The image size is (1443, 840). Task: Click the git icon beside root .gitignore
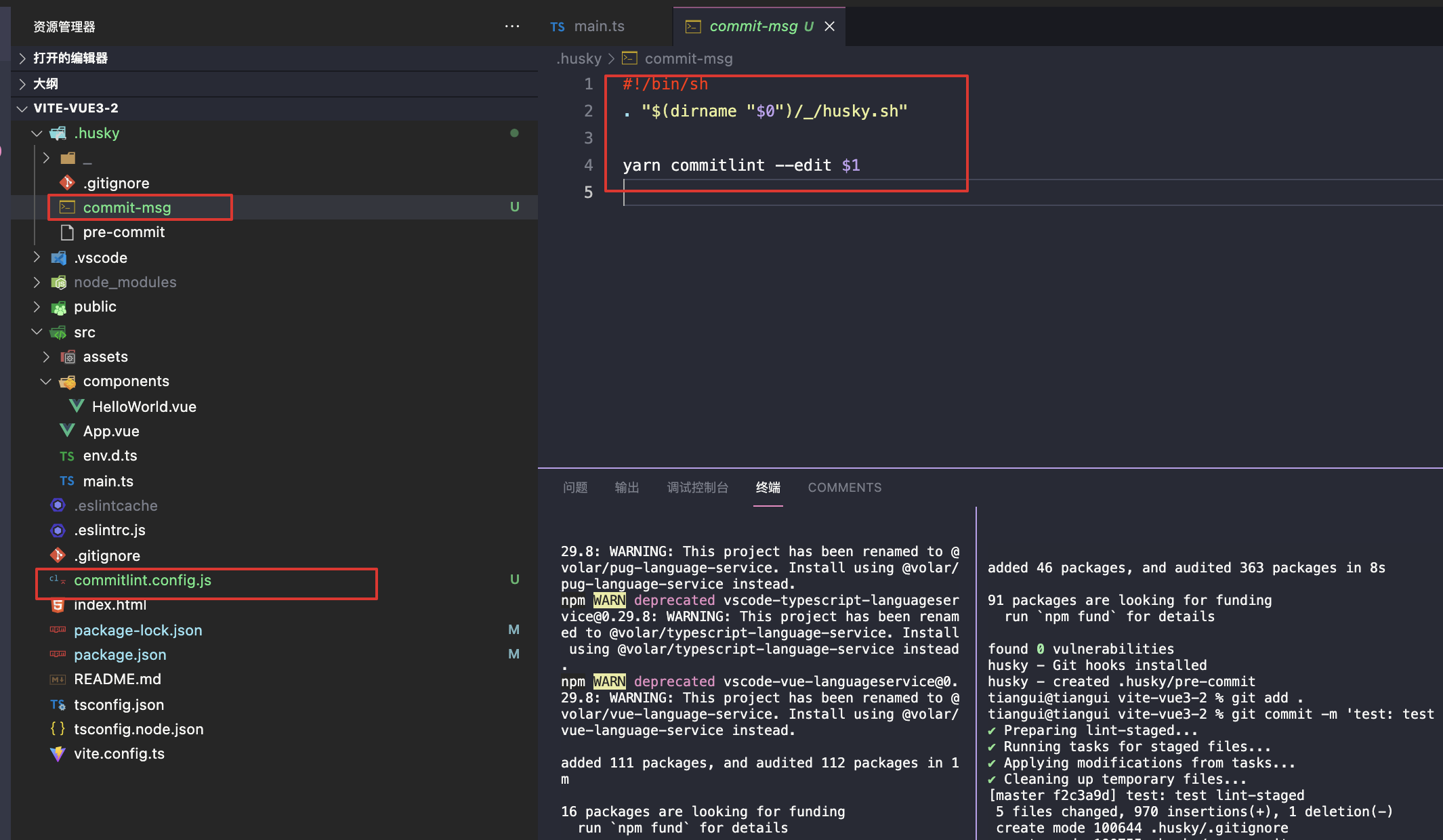click(58, 555)
